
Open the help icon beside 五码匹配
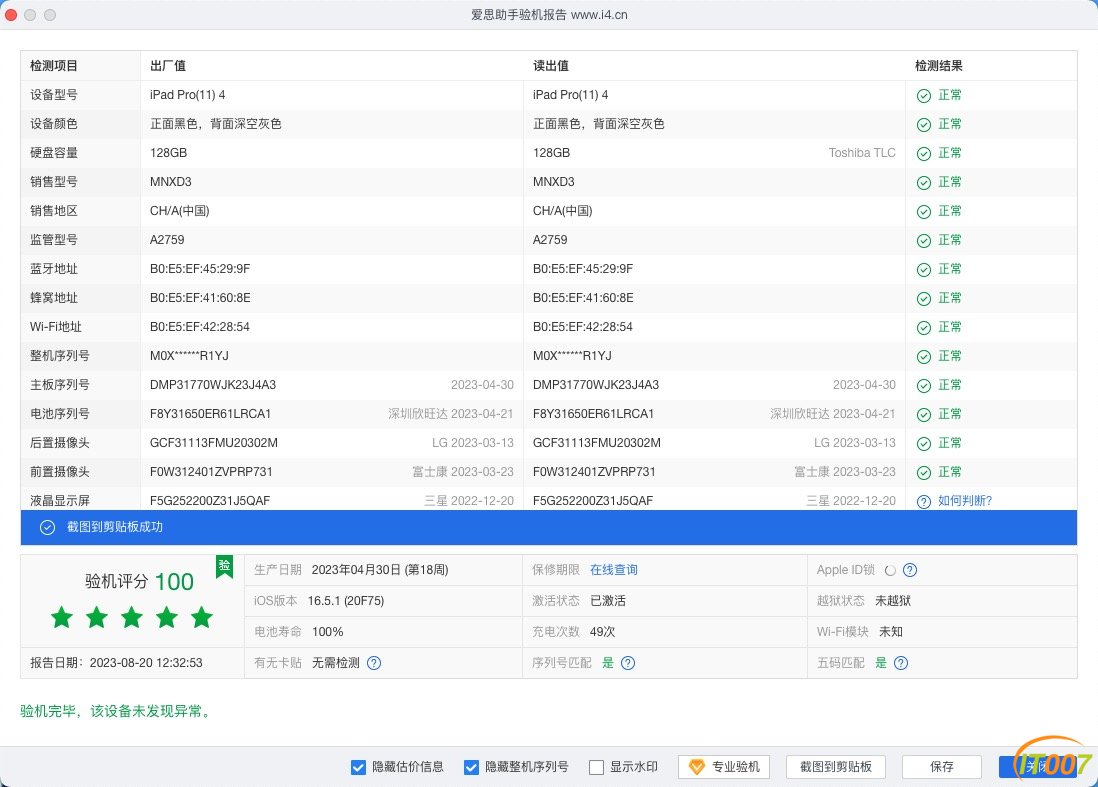tap(901, 663)
